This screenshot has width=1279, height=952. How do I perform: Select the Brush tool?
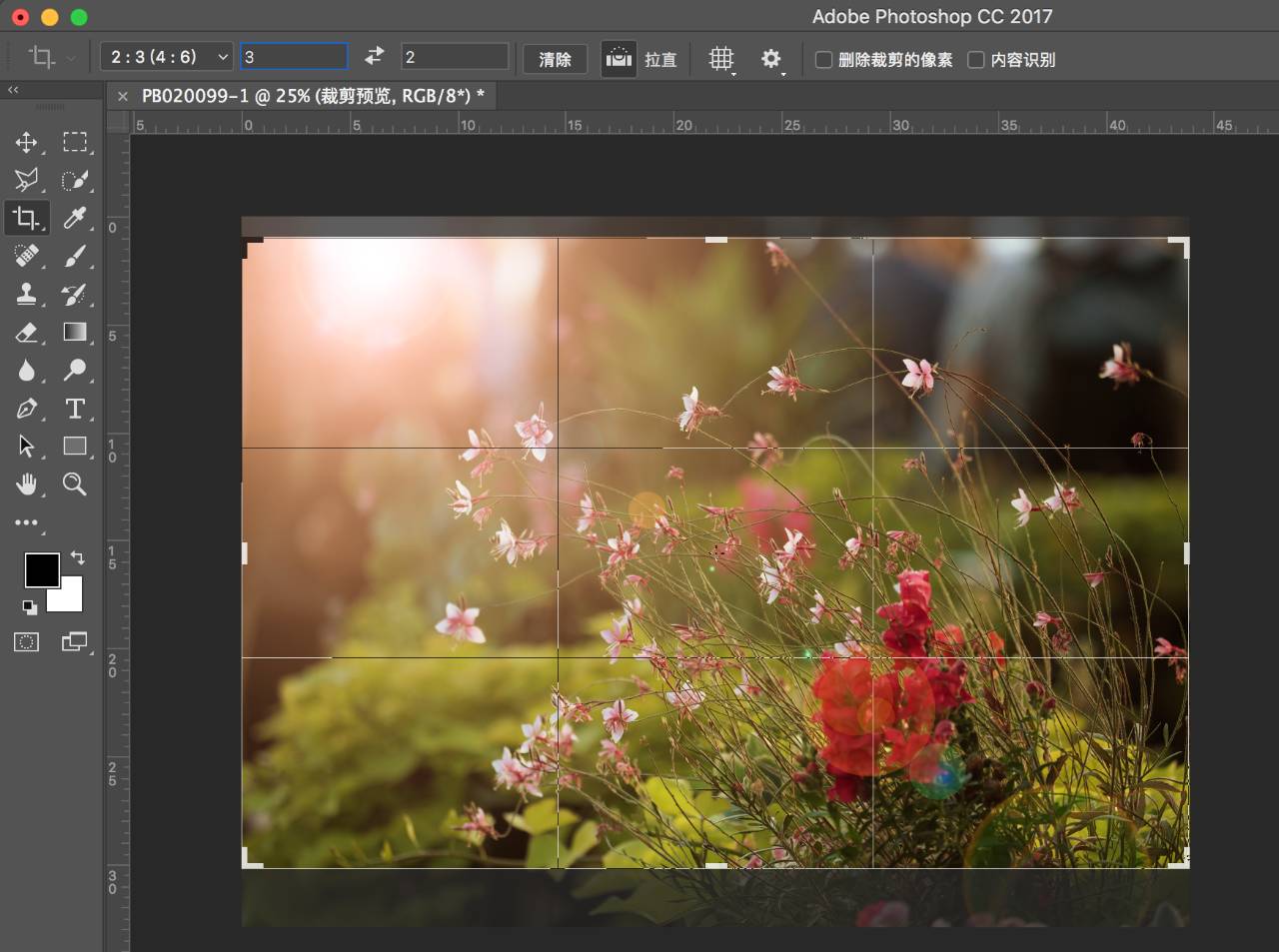75,257
